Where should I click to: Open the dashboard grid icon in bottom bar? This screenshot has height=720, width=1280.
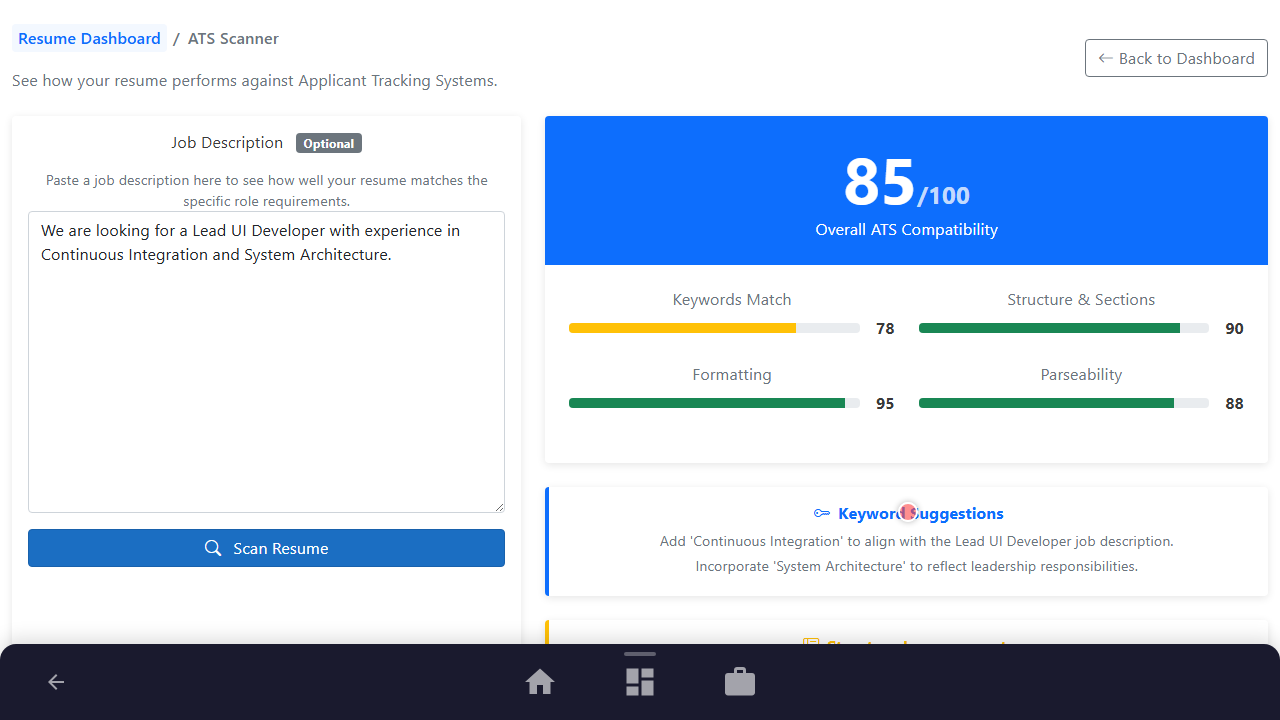pos(640,682)
